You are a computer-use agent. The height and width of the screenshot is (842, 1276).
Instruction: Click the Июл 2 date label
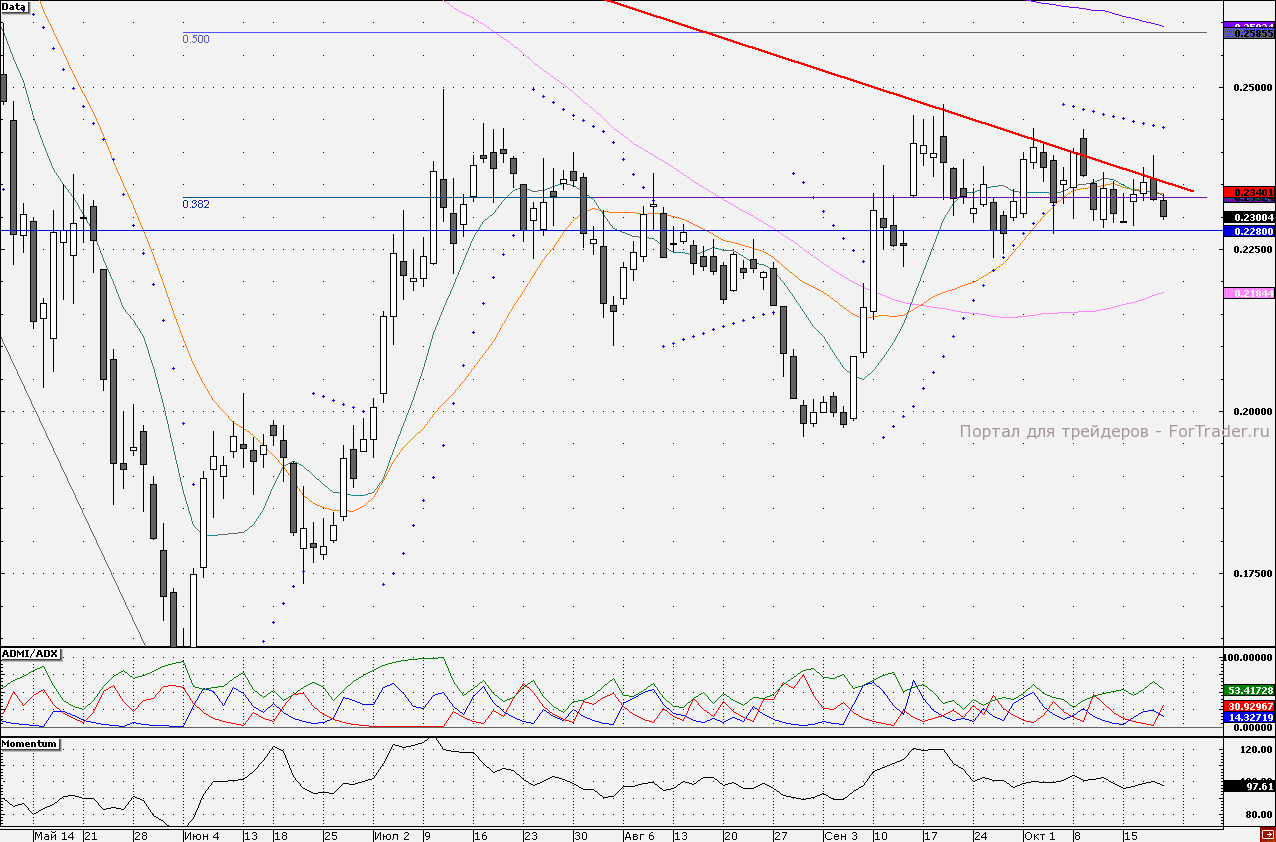click(392, 835)
